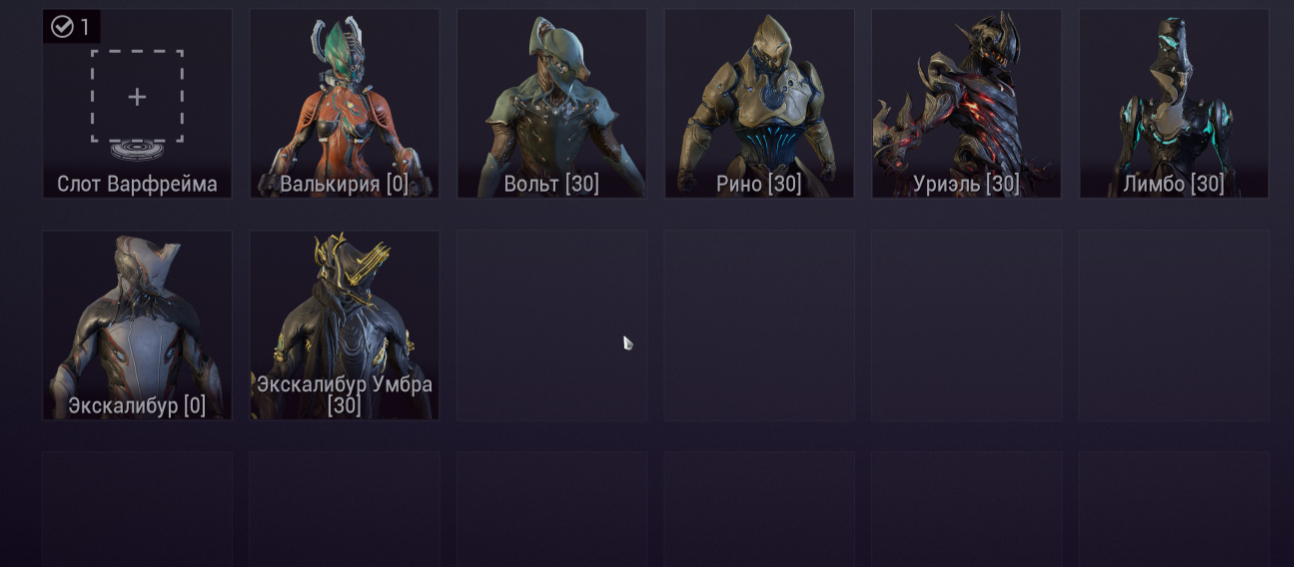
Task: Click the plus icon in dashed square
Action: pos(137,97)
